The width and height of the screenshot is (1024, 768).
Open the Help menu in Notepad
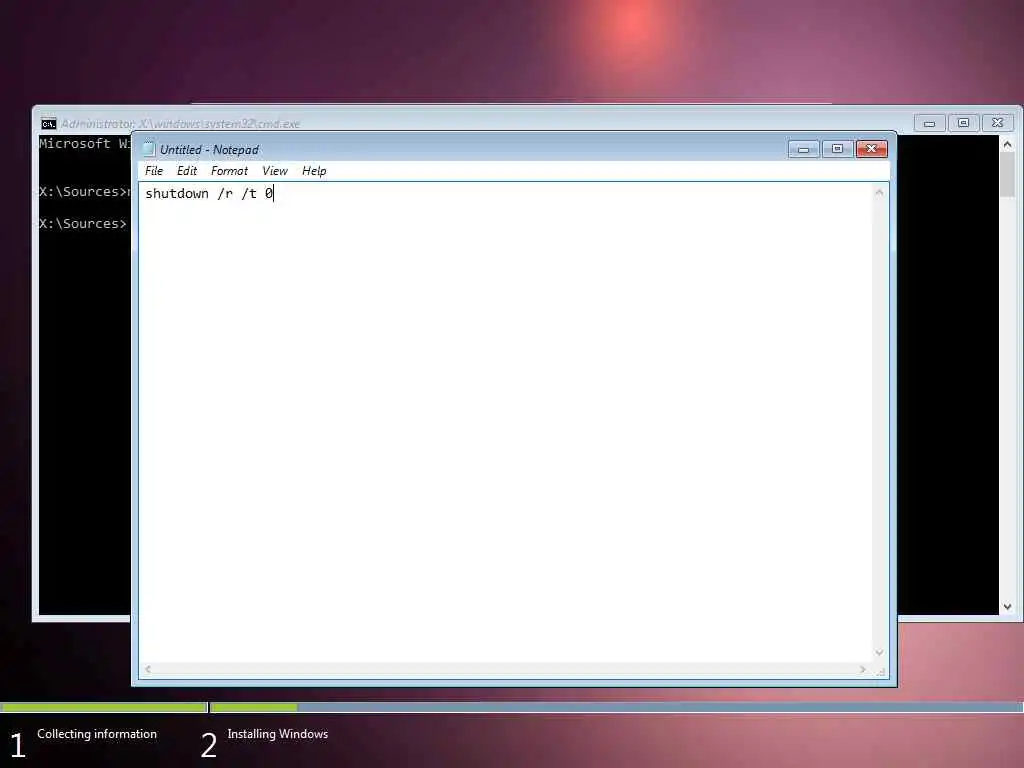point(314,171)
